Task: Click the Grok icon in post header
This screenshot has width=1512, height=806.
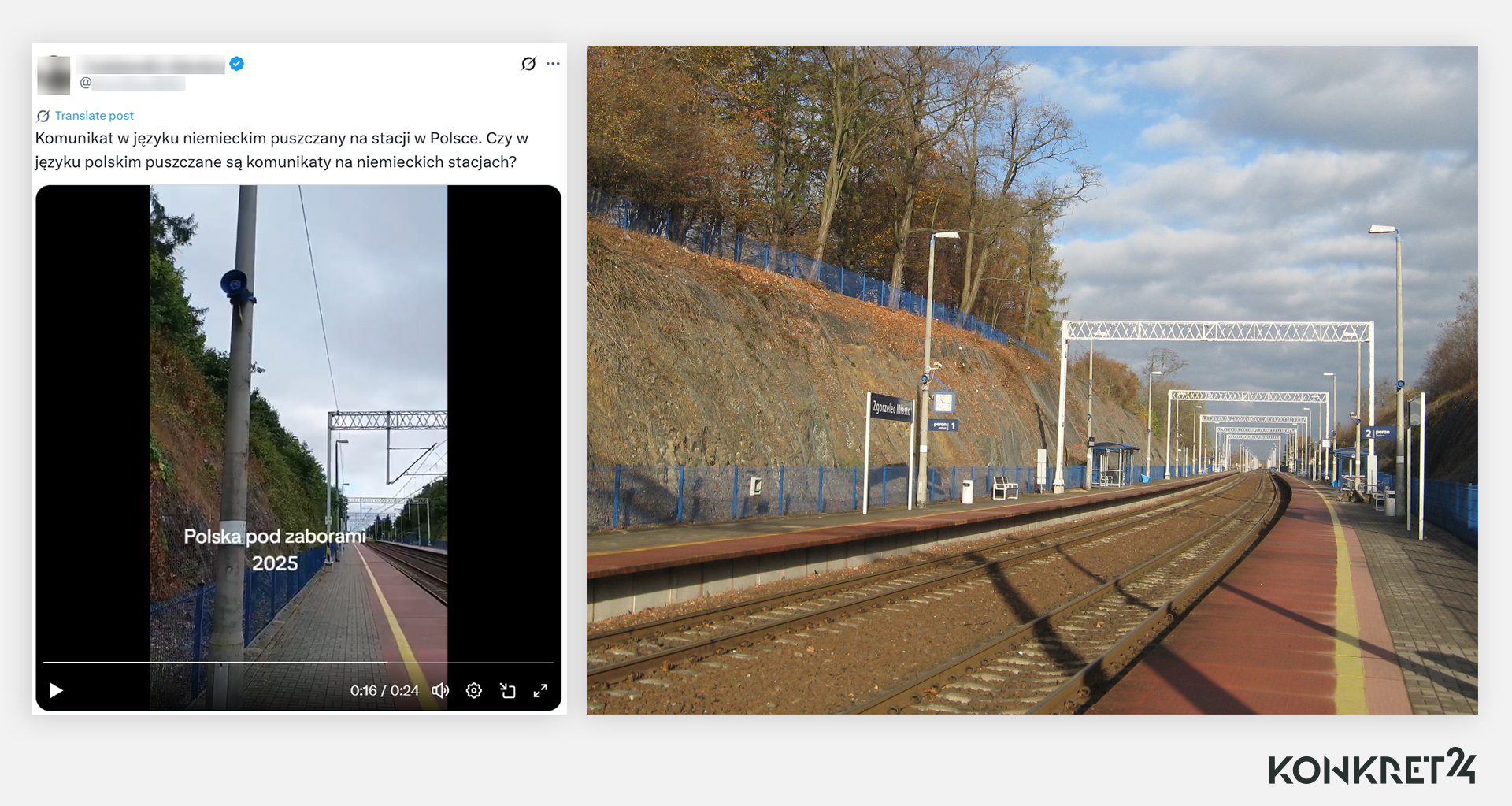Action: (x=528, y=64)
